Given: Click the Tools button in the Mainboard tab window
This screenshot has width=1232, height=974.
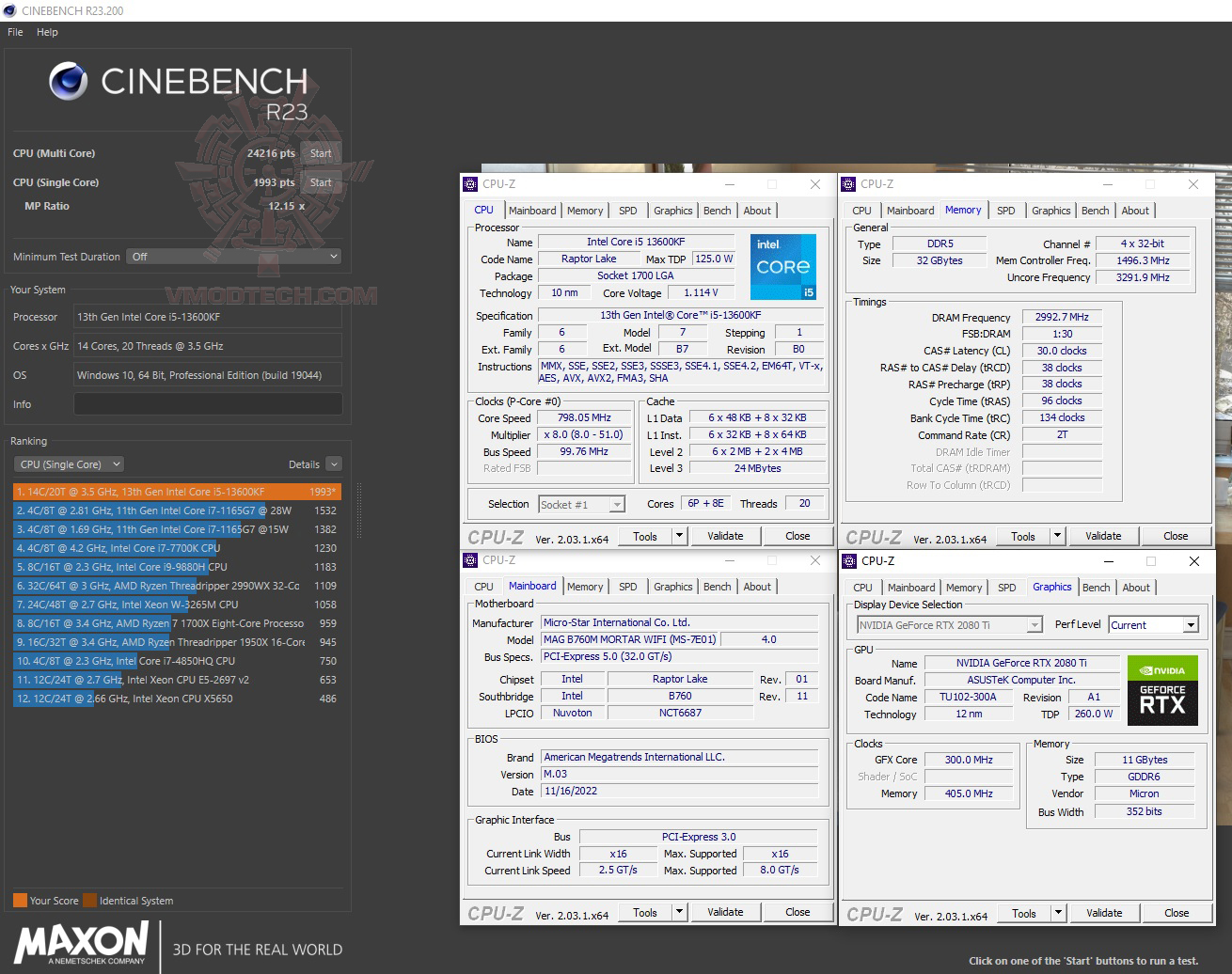Looking at the screenshot, I should point(645,912).
